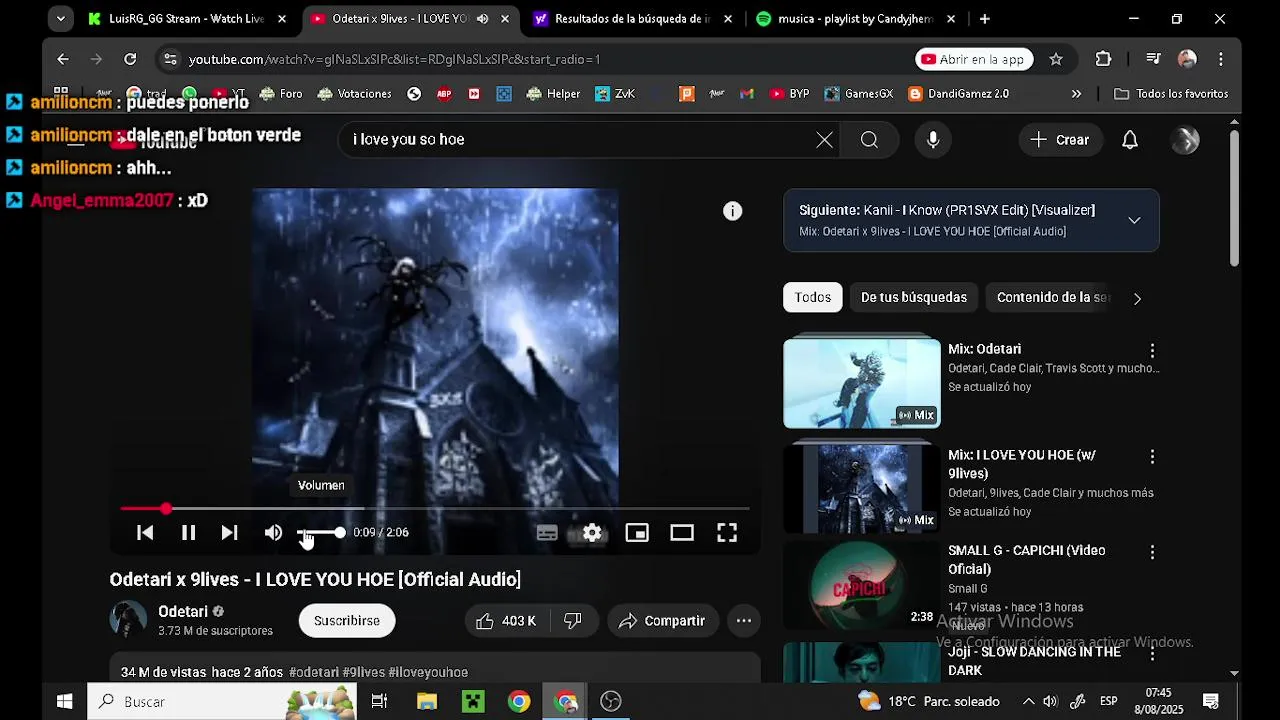Open the YouTube account avatar menu
The image size is (1280, 720).
(1185, 140)
